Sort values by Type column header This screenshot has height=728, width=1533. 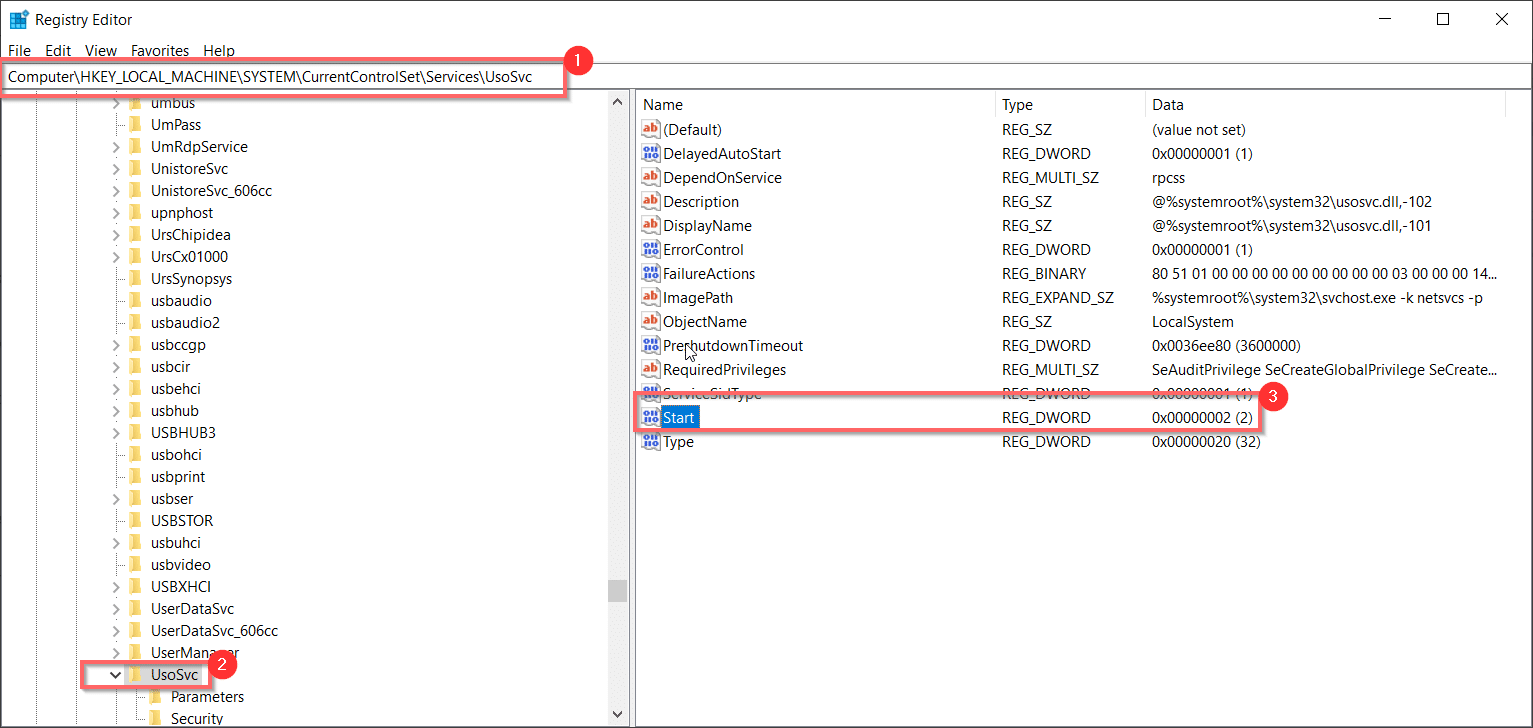coord(1017,105)
